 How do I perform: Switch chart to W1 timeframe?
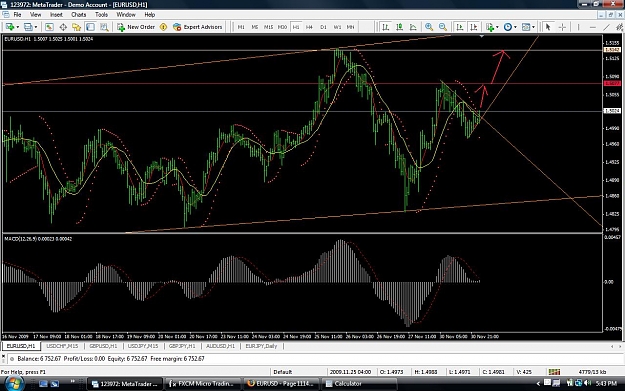click(x=337, y=27)
